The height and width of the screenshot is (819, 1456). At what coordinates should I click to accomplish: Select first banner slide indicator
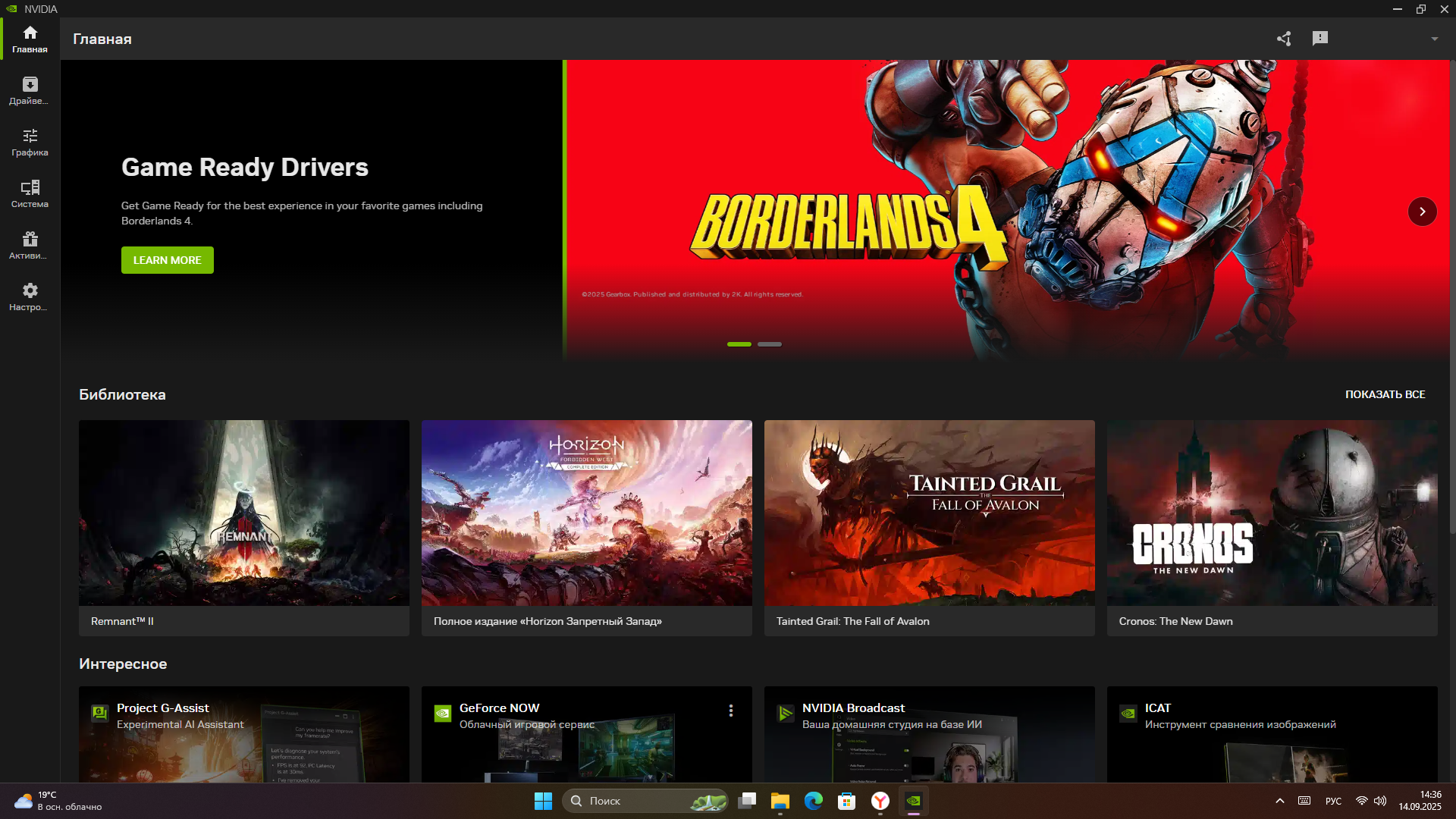(x=739, y=344)
